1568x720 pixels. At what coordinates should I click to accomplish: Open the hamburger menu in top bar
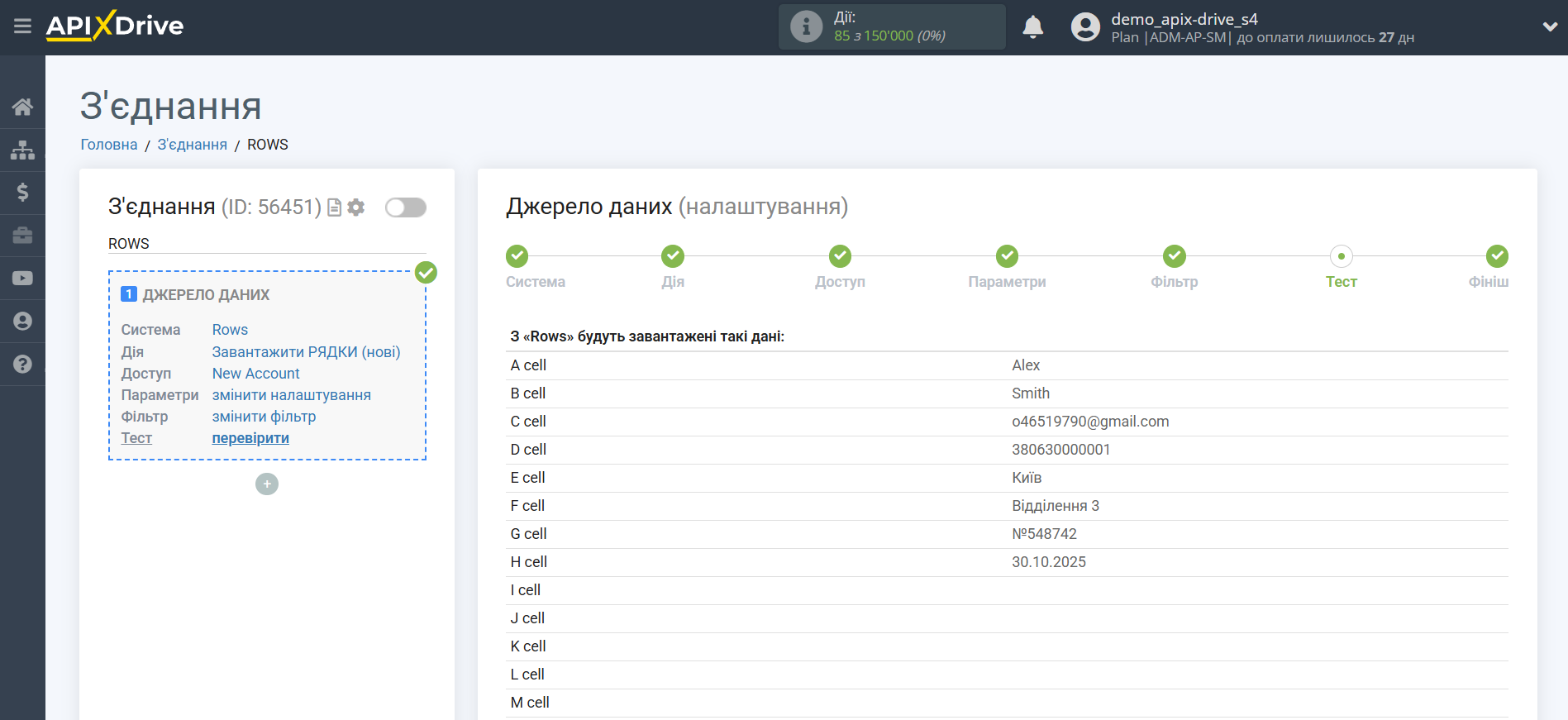click(22, 26)
